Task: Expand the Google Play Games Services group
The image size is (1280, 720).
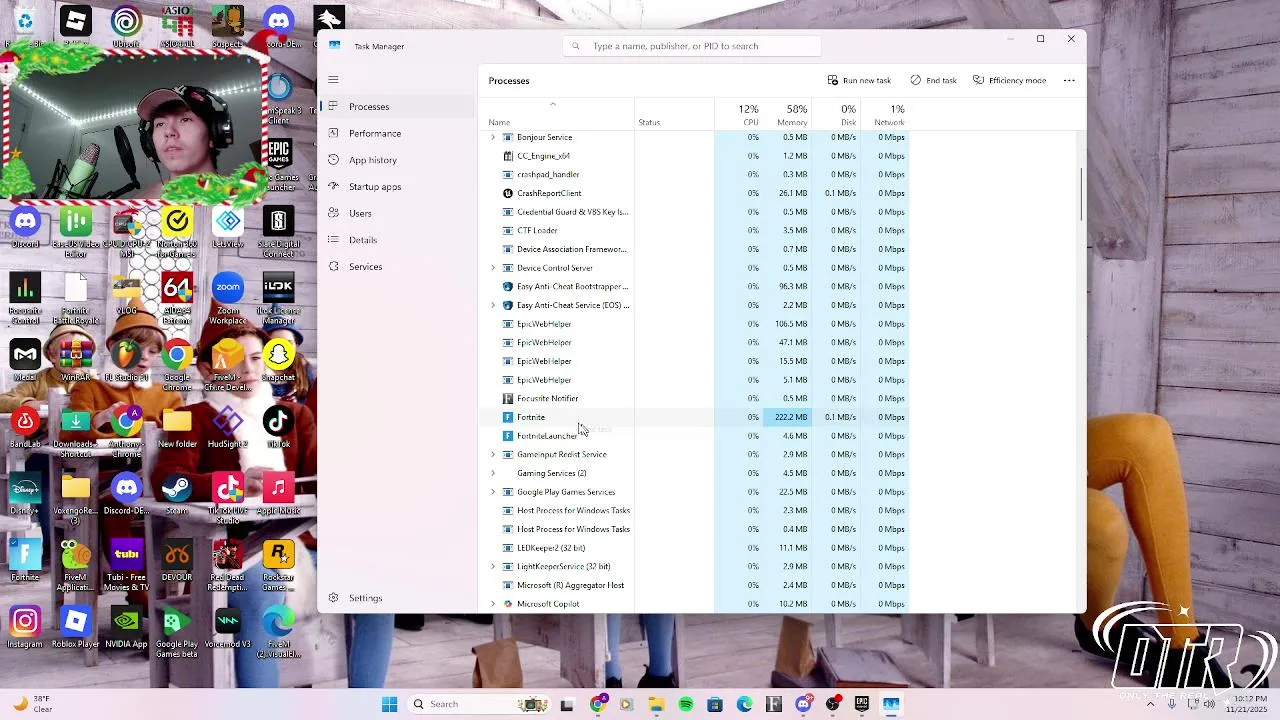Action: tap(492, 492)
